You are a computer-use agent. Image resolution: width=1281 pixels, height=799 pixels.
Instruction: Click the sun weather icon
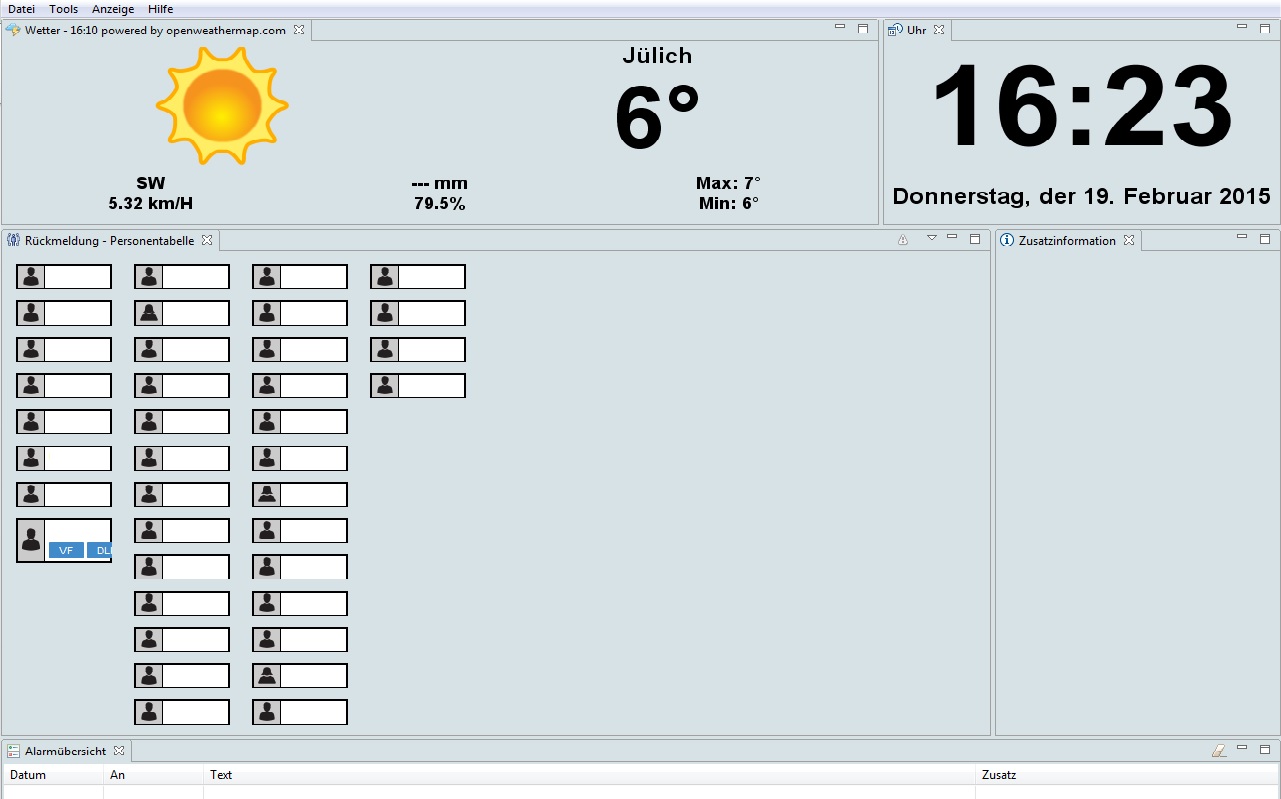point(222,105)
